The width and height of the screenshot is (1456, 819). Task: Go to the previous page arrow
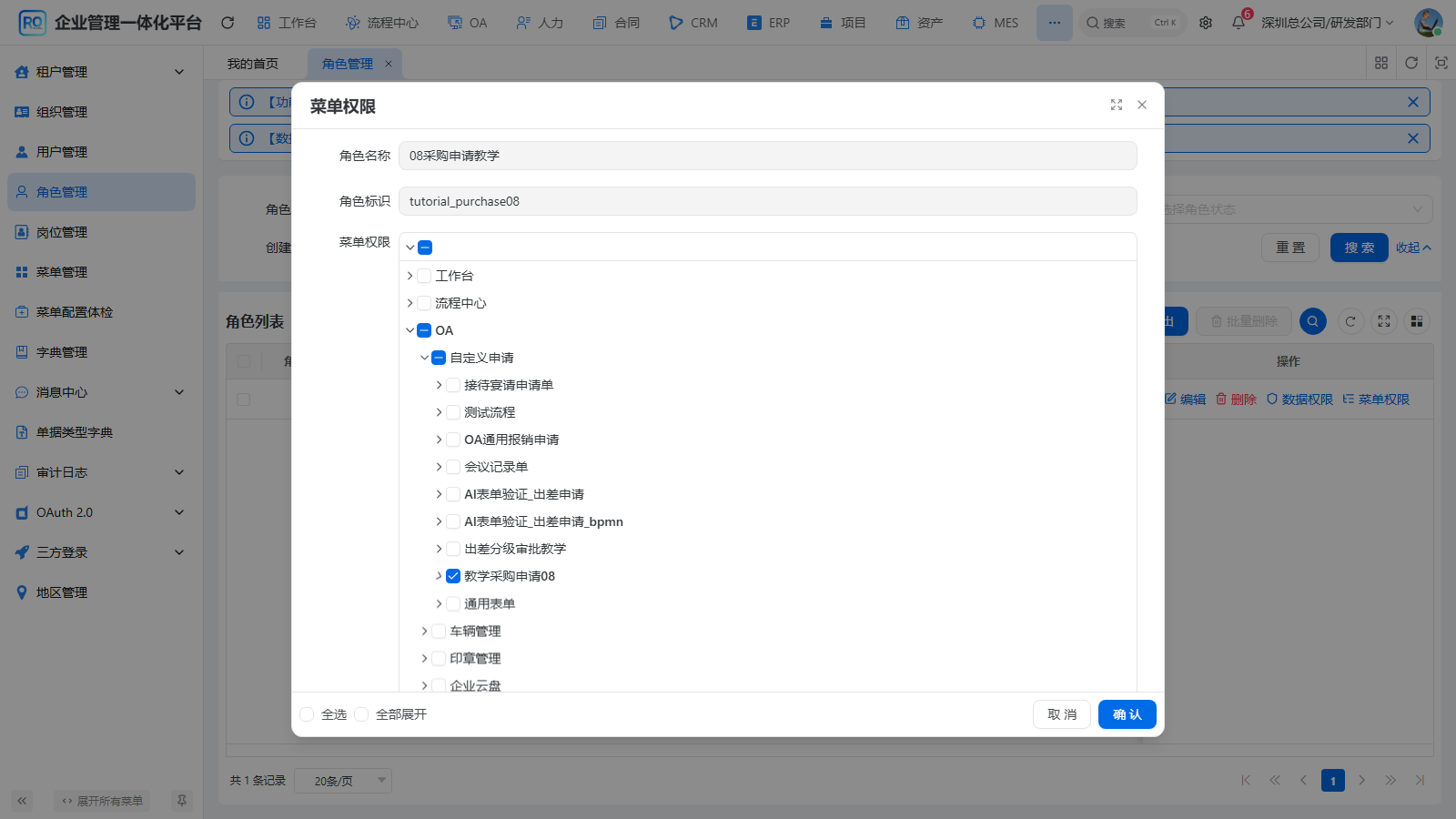pos(1303,780)
